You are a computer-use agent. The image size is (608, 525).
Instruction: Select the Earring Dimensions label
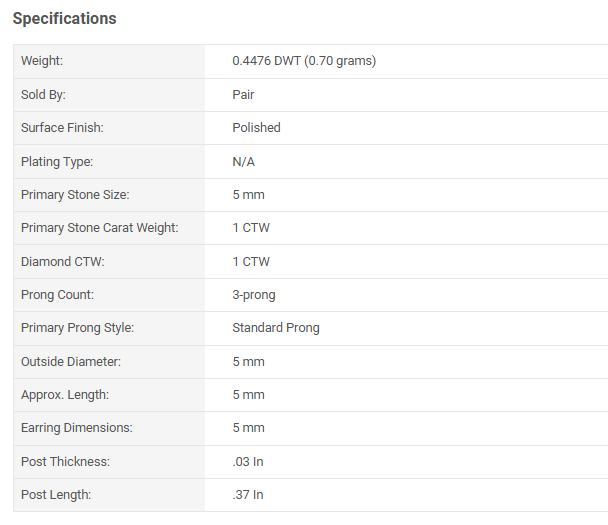pyautogui.click(x=76, y=428)
